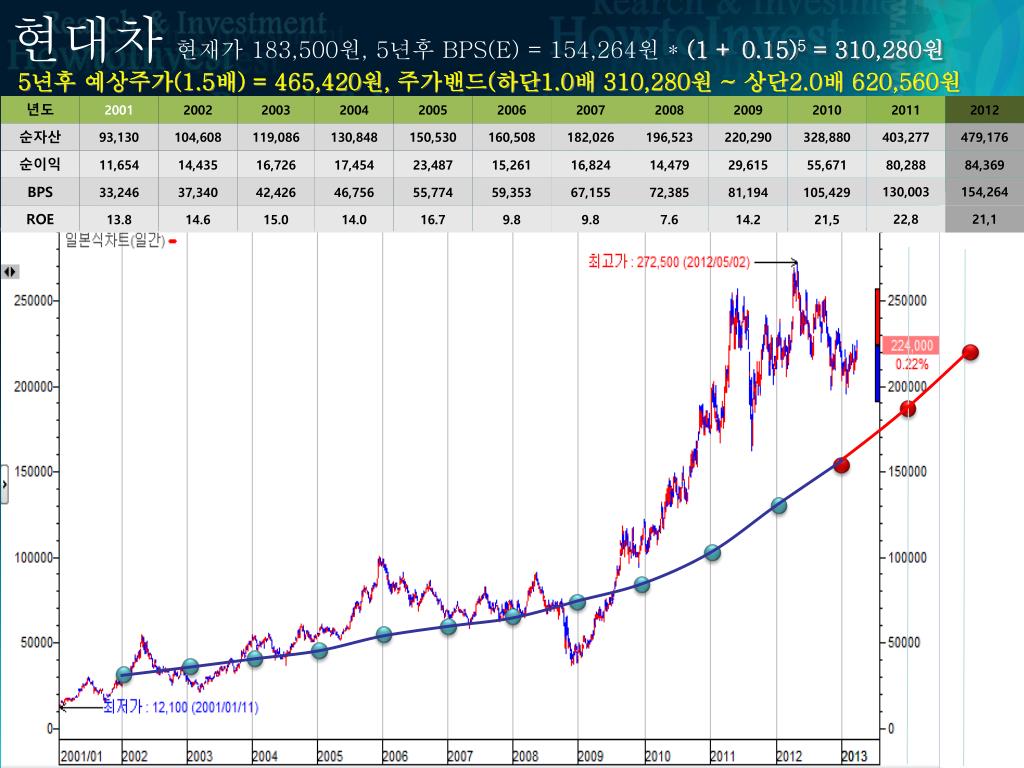Image resolution: width=1024 pixels, height=768 pixels.
Task: Click the BPS row header in the table
Action: tap(40, 192)
